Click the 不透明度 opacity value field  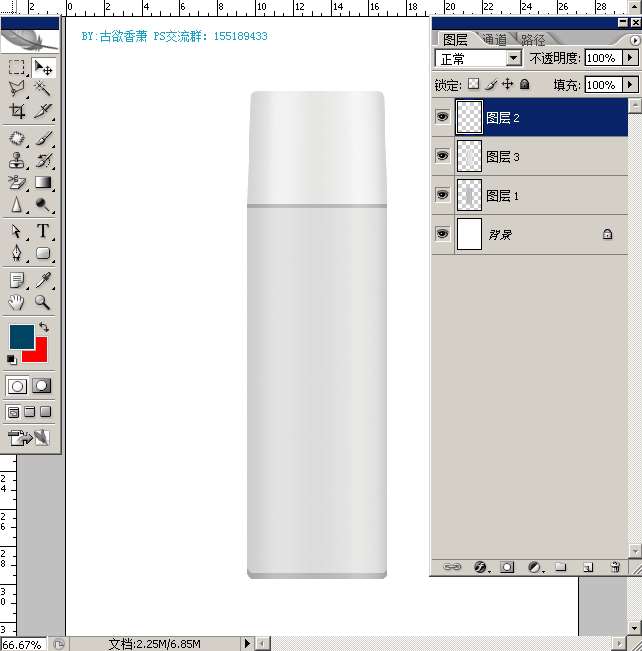pos(603,58)
